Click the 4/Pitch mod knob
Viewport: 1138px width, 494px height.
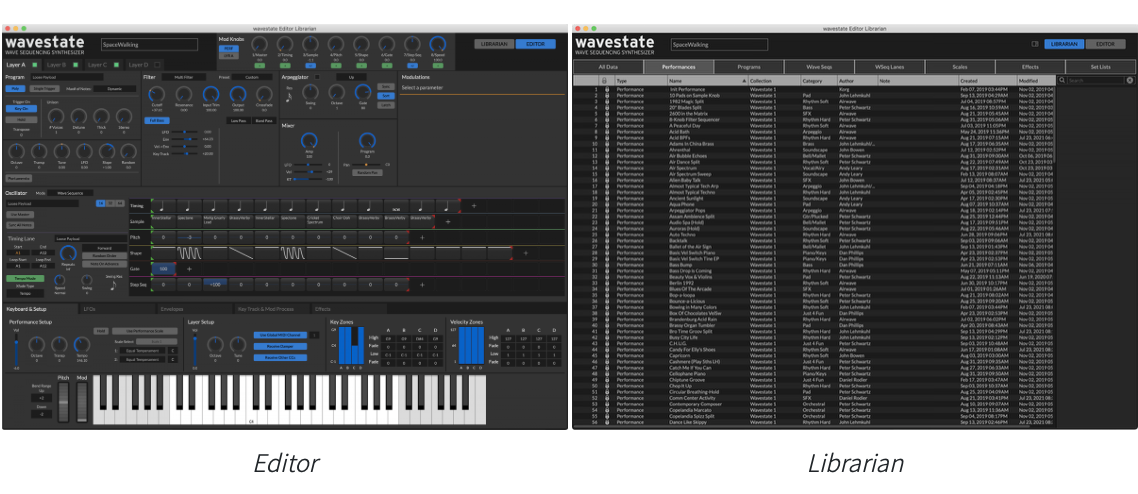pyautogui.click(x=336, y=44)
